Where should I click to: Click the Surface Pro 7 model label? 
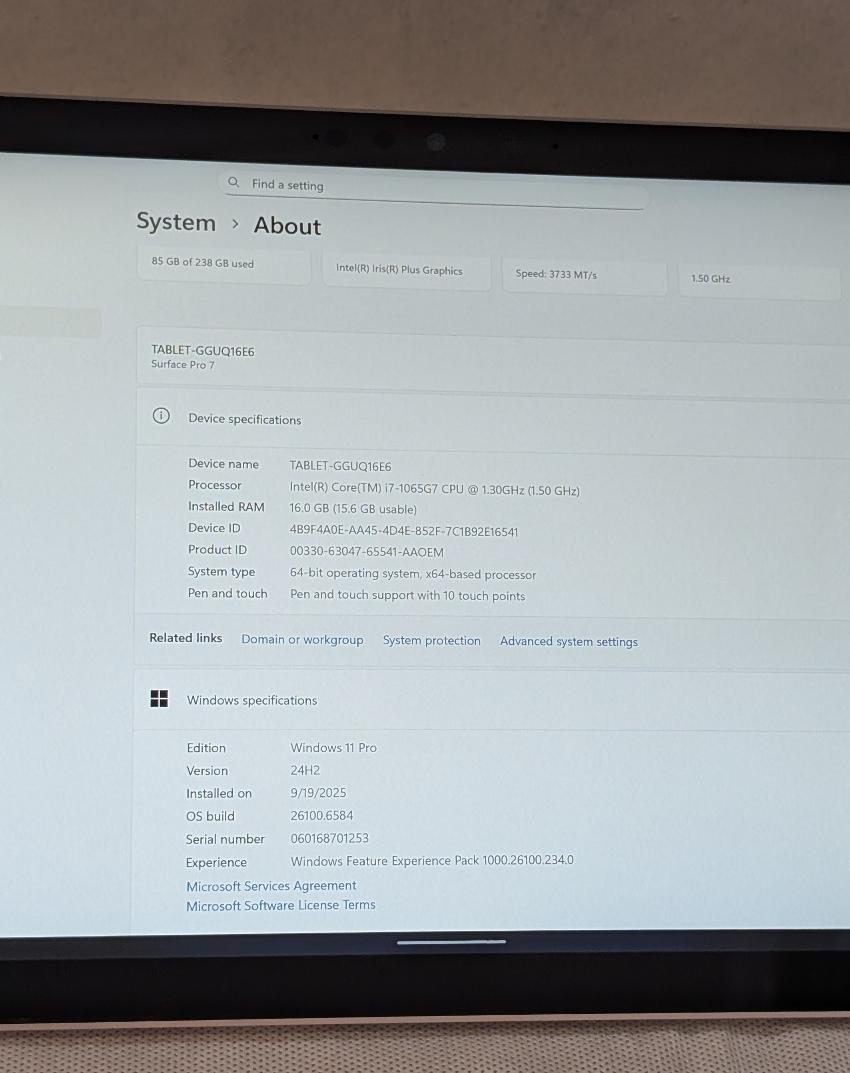(183, 365)
